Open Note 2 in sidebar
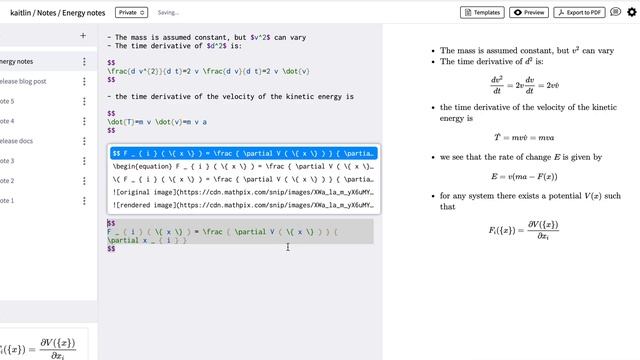The width and height of the screenshot is (640, 360). (7, 181)
